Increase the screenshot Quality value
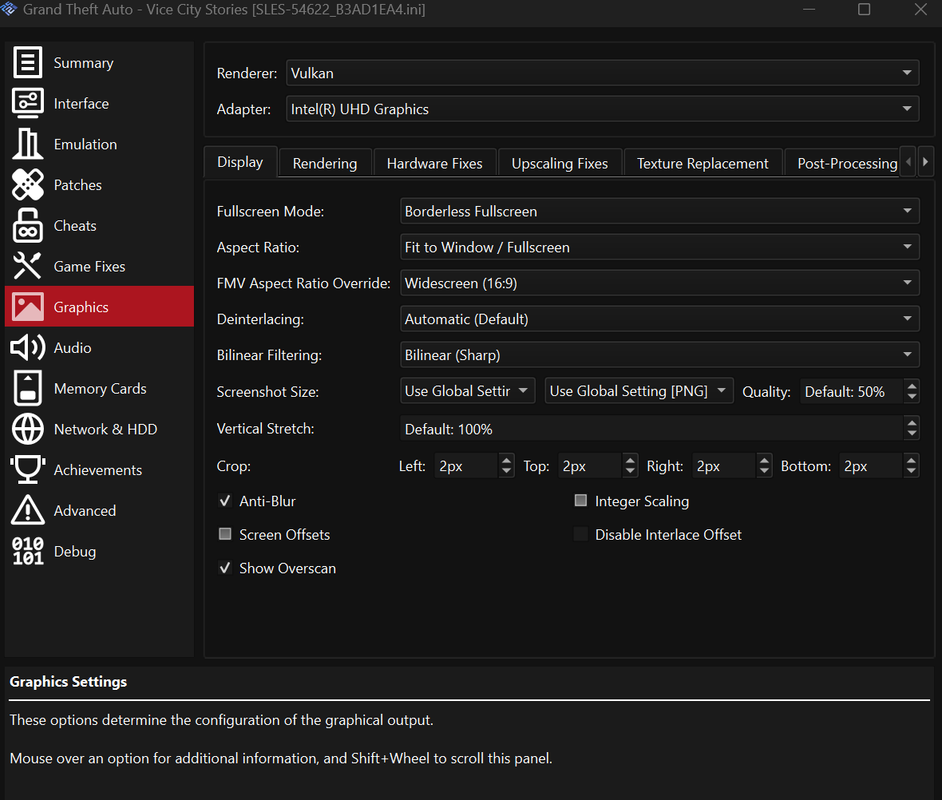This screenshot has height=800, width=942. tap(912, 386)
